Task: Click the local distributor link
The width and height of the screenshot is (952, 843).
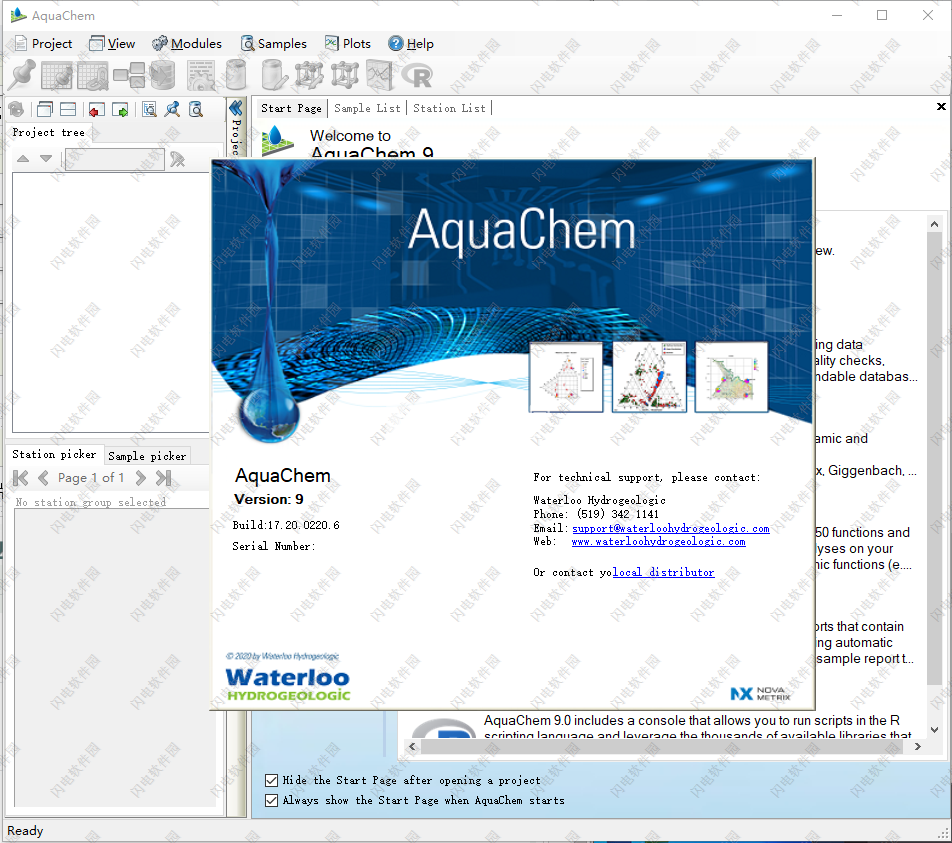Action: point(664,572)
